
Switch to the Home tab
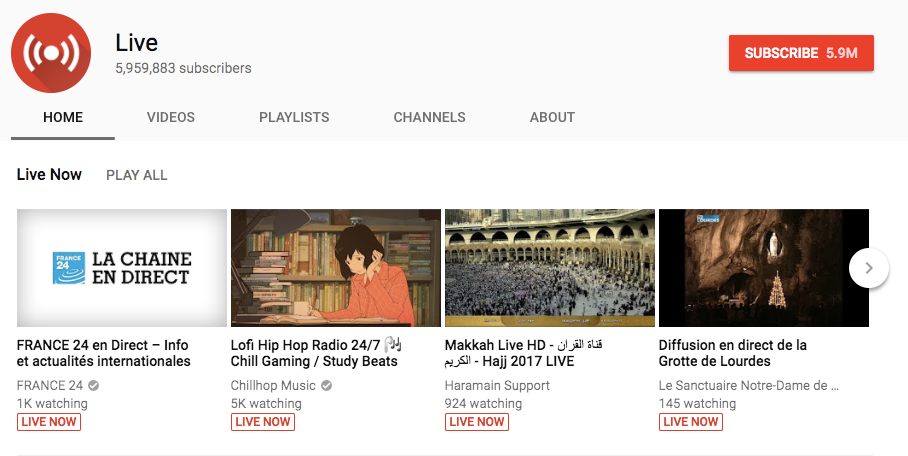click(63, 117)
